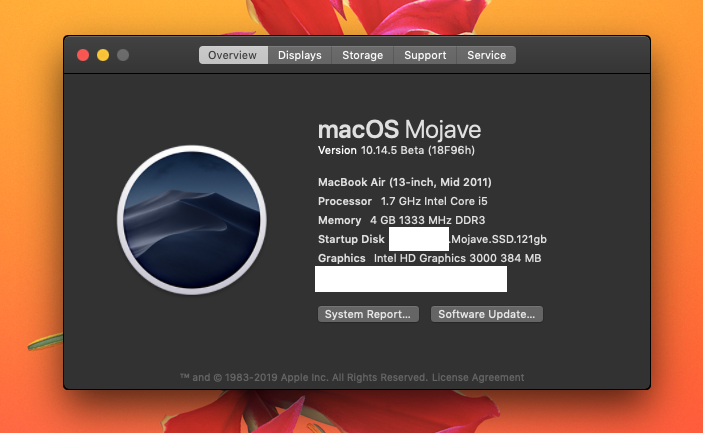Open the License Agreement link
Screen dimensions: 703x433
coord(478,377)
